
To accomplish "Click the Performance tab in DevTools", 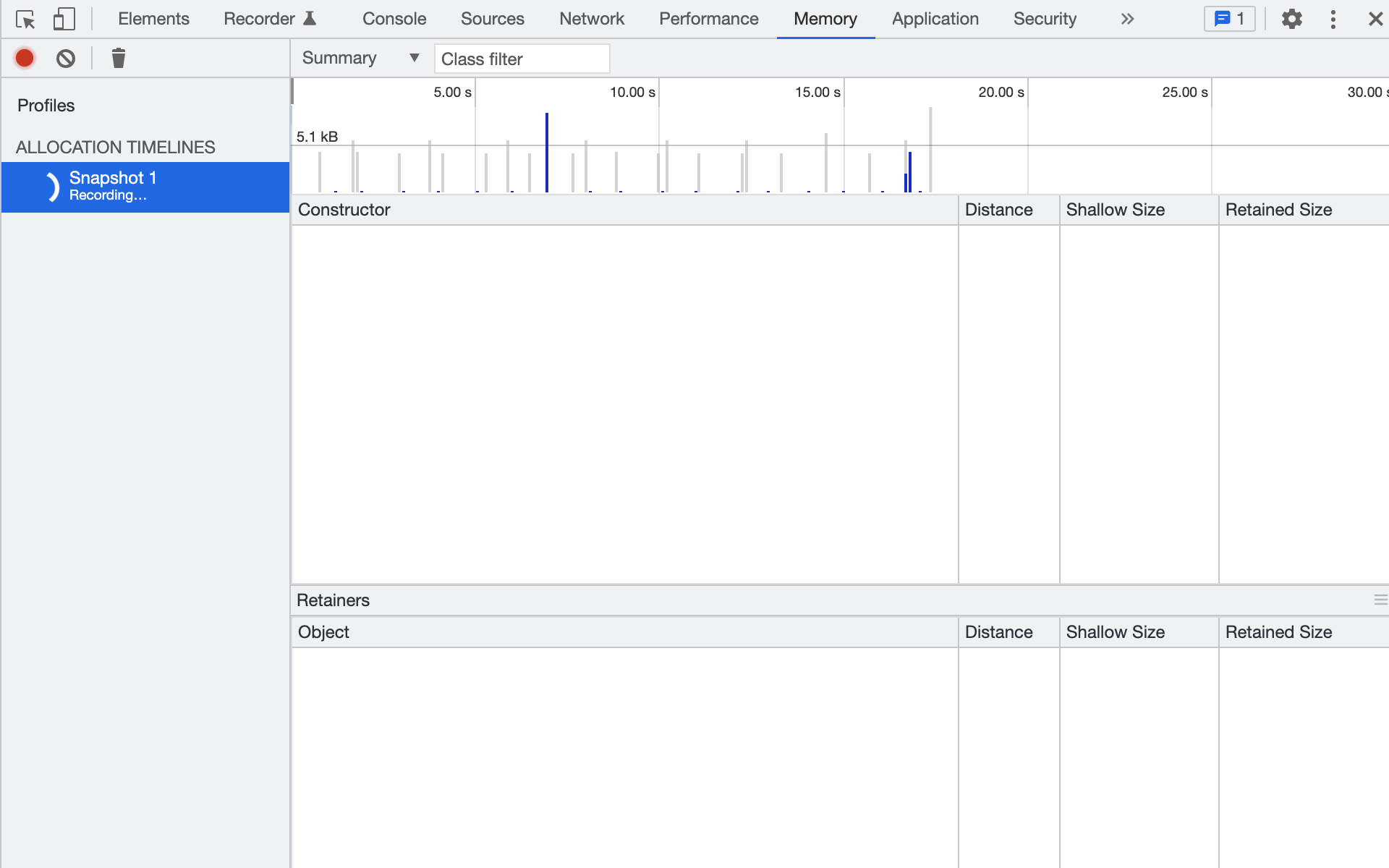I will point(709,18).
